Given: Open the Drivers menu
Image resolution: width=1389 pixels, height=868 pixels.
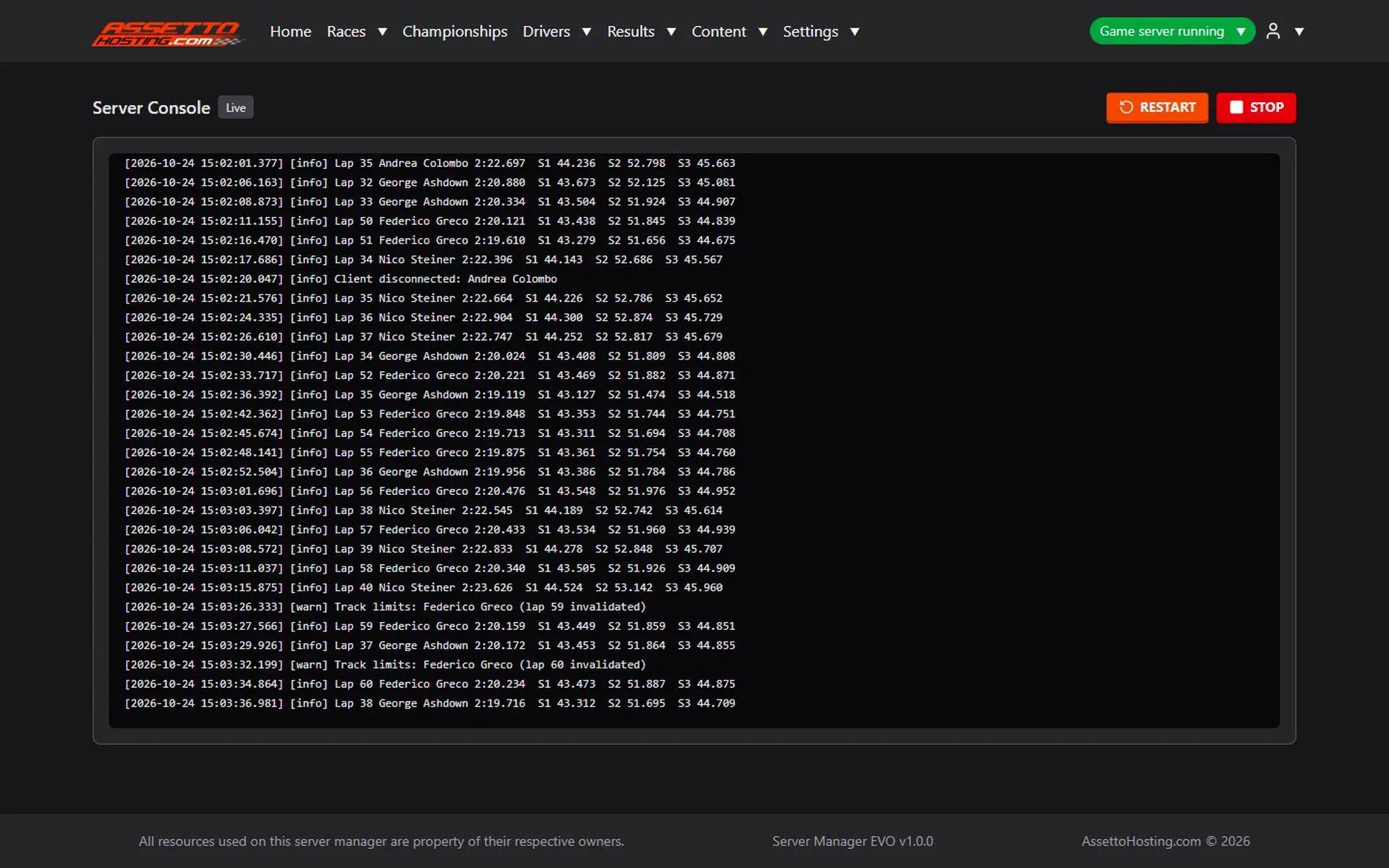Looking at the screenshot, I should click(546, 31).
